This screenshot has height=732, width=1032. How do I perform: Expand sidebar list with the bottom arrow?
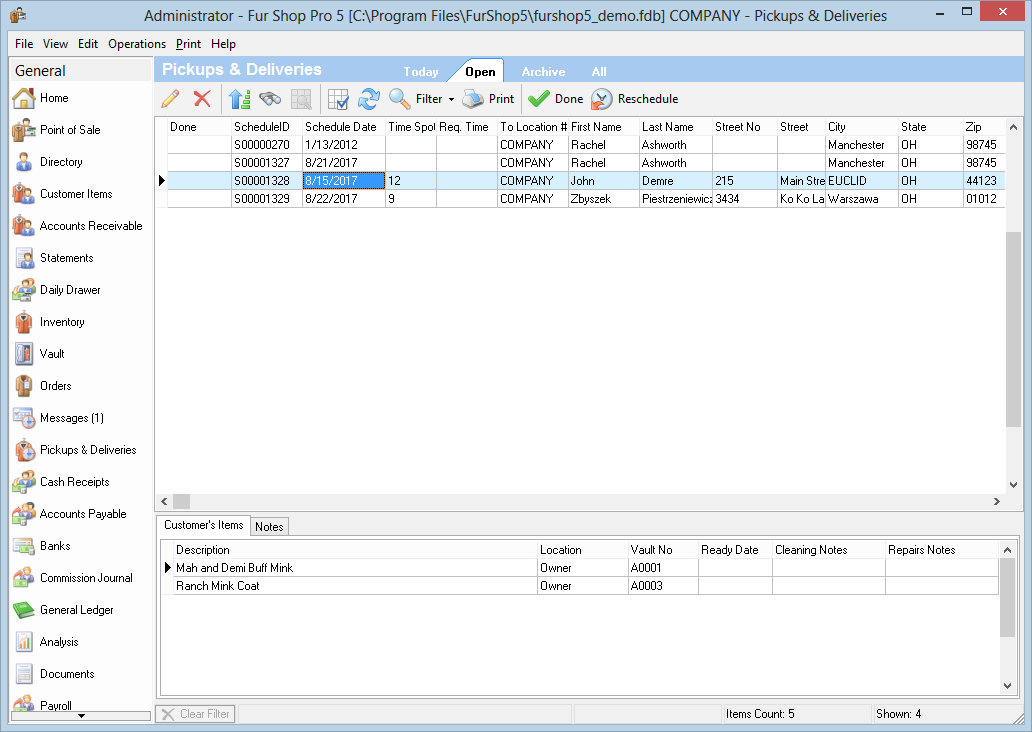tap(81, 716)
